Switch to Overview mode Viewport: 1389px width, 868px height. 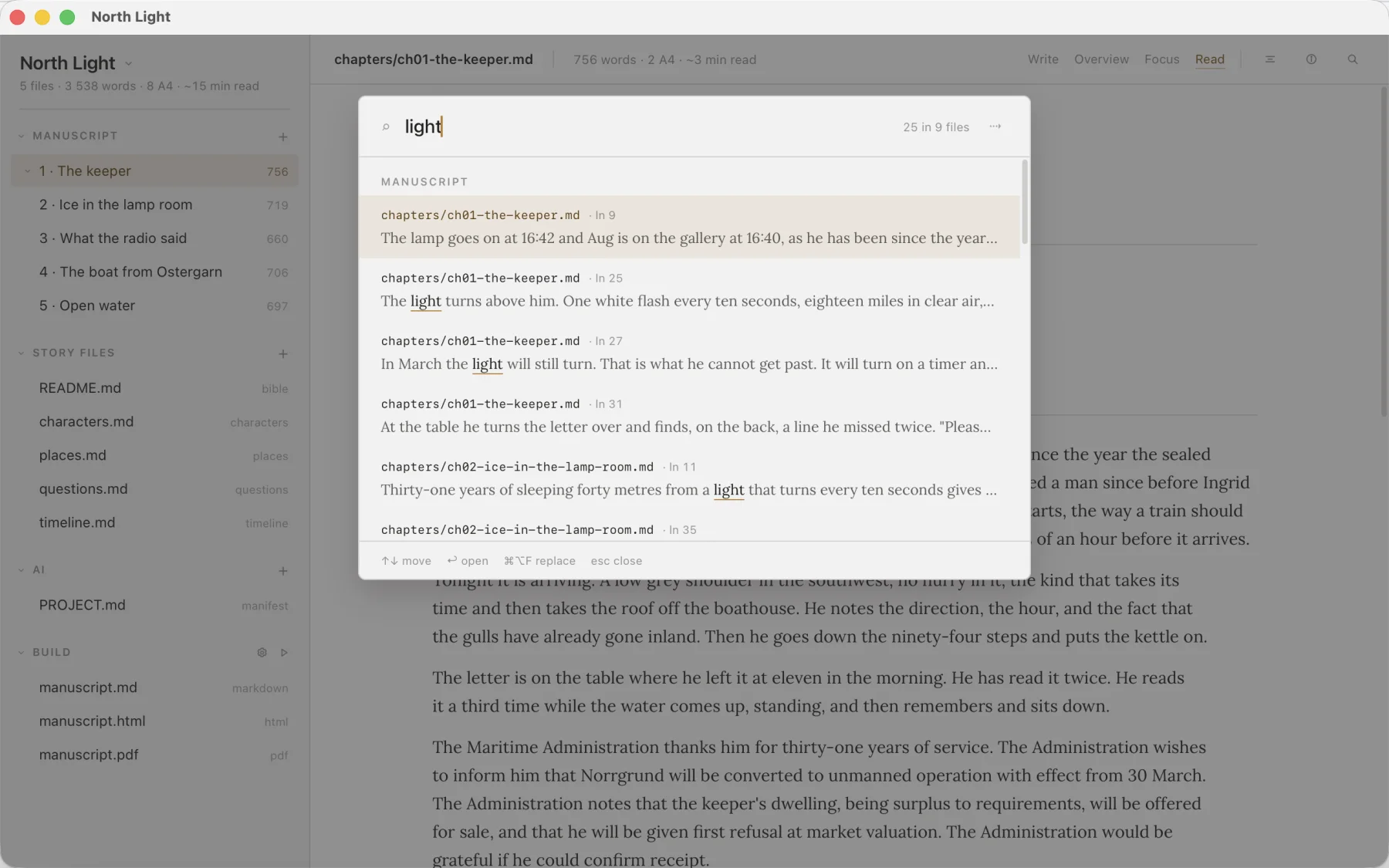[x=1101, y=59]
